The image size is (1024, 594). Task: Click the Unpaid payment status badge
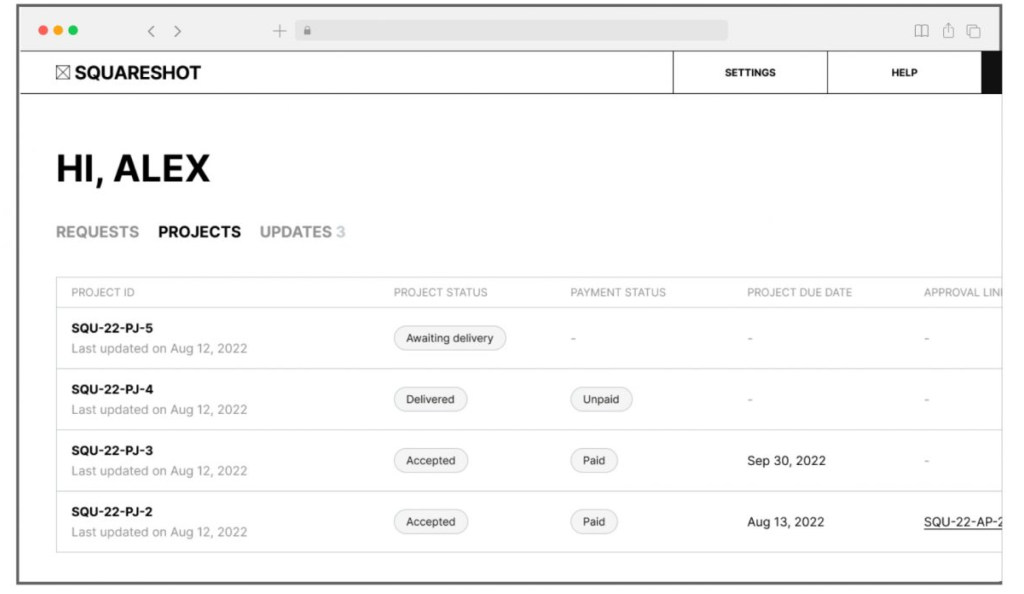click(x=601, y=399)
